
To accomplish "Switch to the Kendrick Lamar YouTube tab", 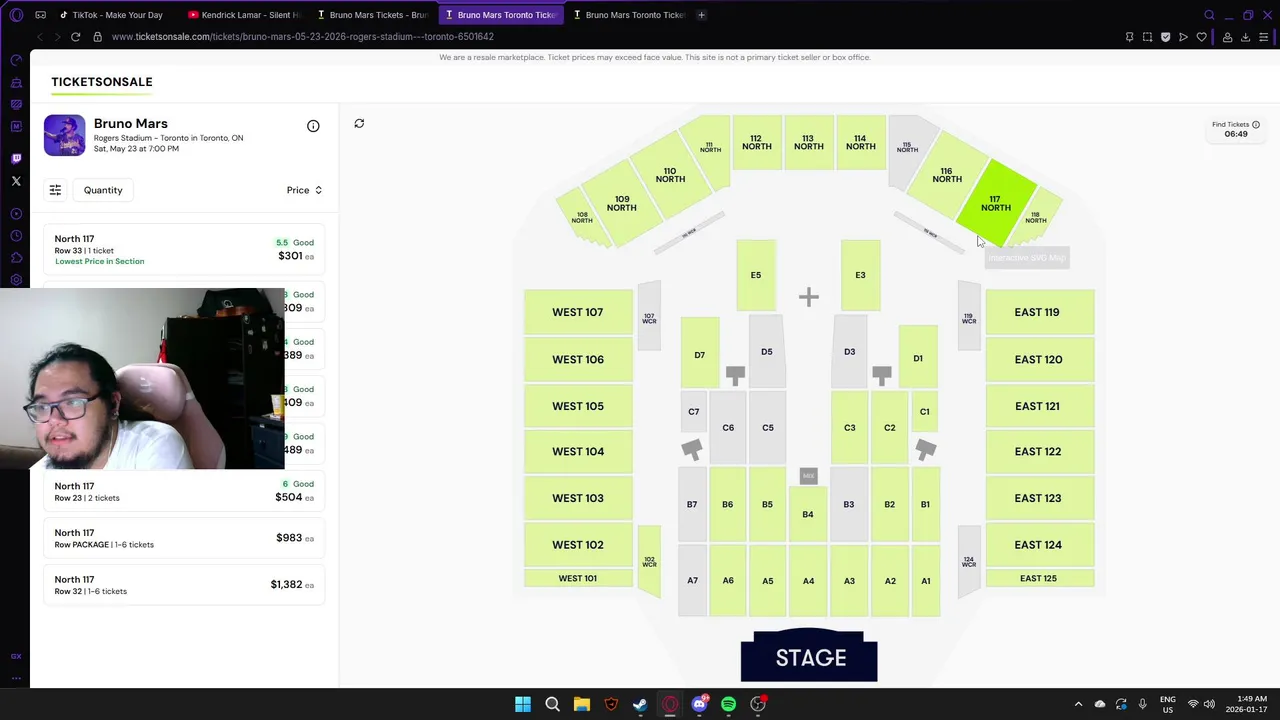I will pos(244,15).
